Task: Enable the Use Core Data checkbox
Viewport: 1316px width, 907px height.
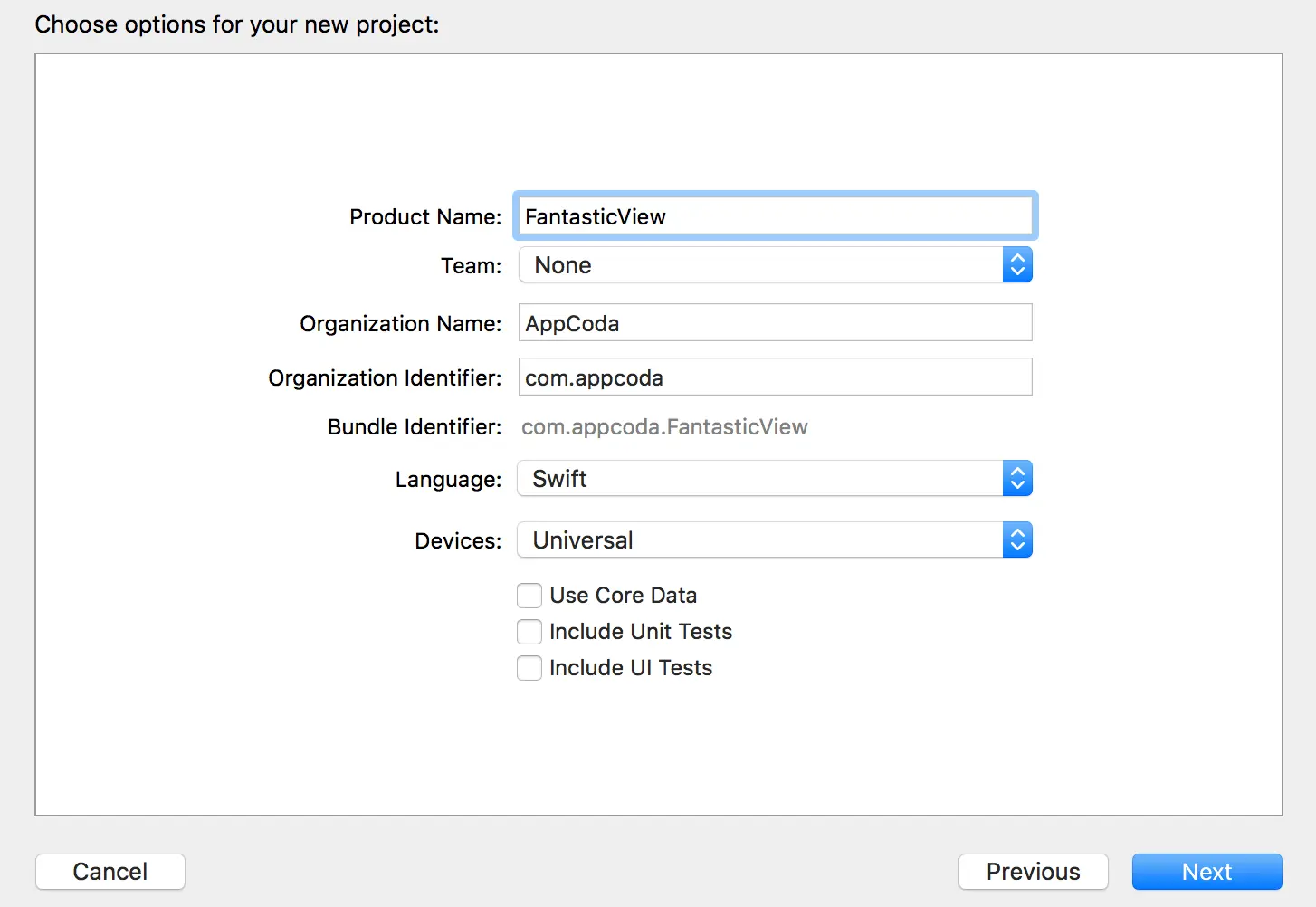Action: click(529, 596)
